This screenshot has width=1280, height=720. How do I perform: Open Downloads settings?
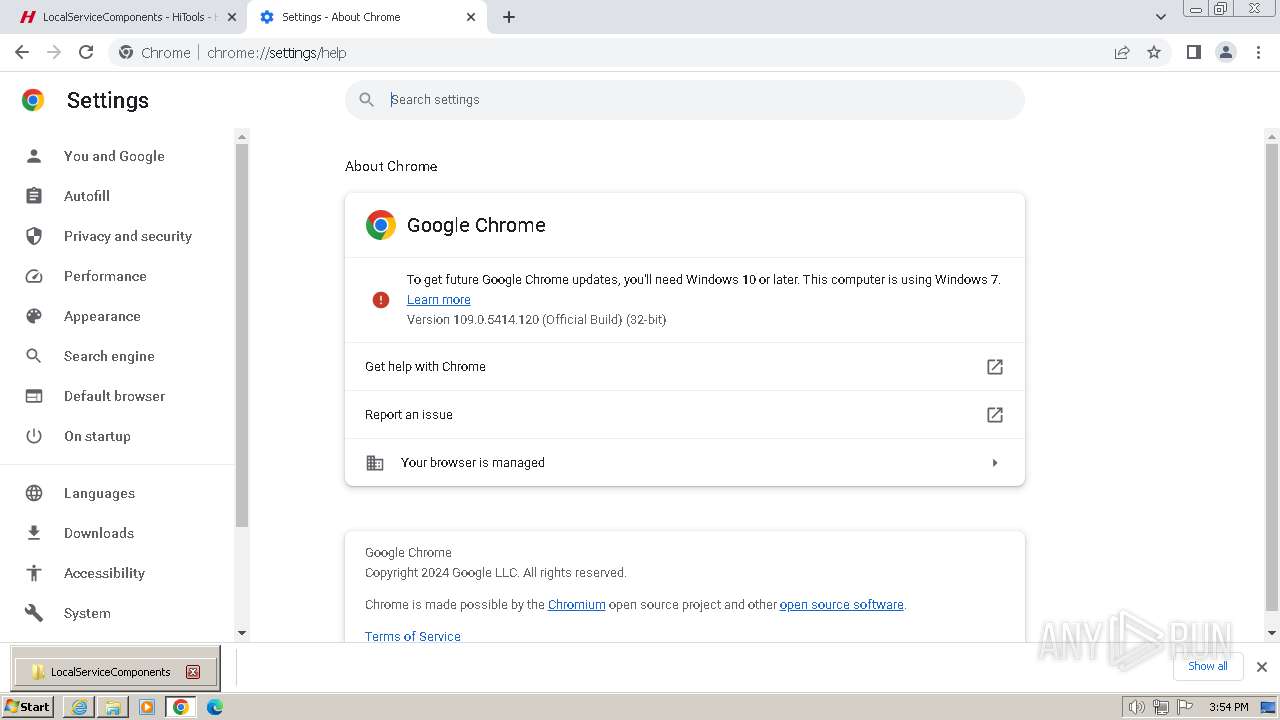99,533
